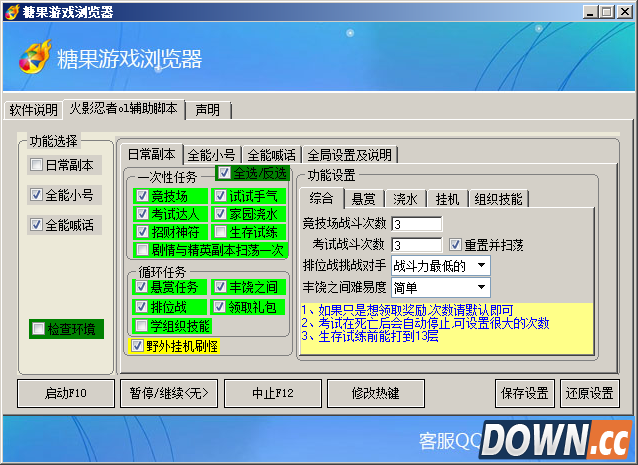Viewport: 638px width, 465px height.
Task: Click the 竞技场战斗次数 input field
Action: coord(417,224)
